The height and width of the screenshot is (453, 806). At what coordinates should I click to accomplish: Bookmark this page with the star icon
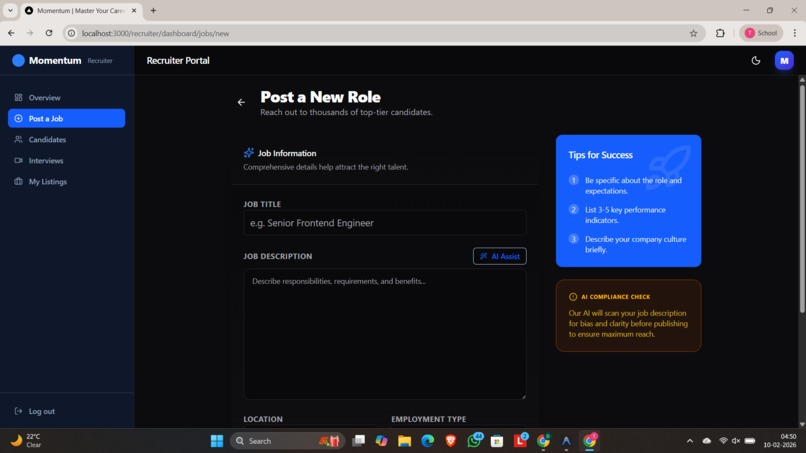pos(693,33)
